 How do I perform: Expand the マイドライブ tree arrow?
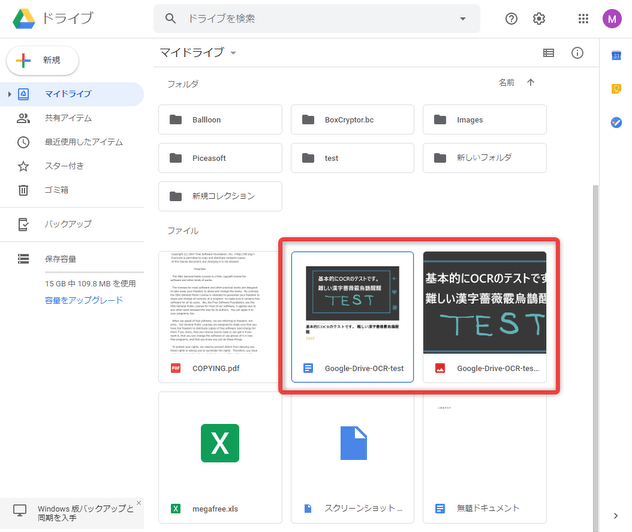pyautogui.click(x=9, y=94)
